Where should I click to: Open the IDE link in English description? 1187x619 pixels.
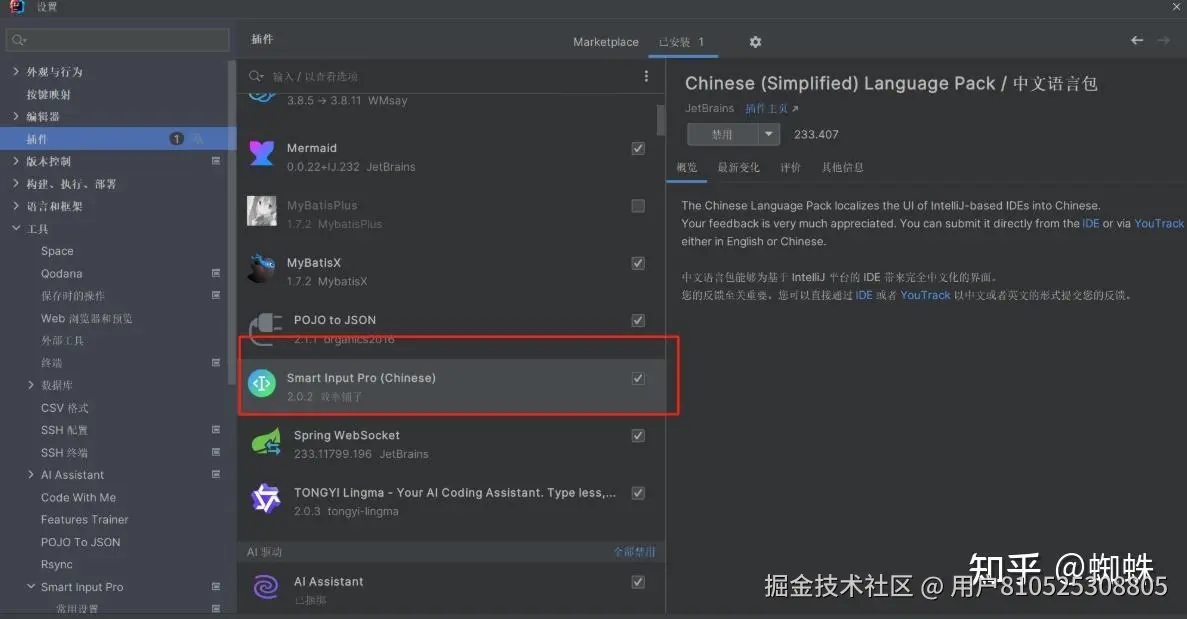[x=1091, y=223]
